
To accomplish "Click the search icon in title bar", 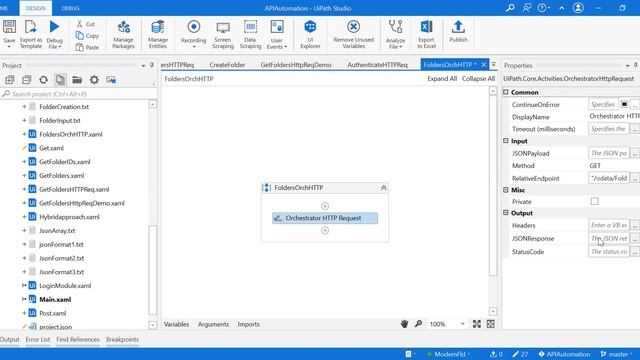I will coord(510,8).
